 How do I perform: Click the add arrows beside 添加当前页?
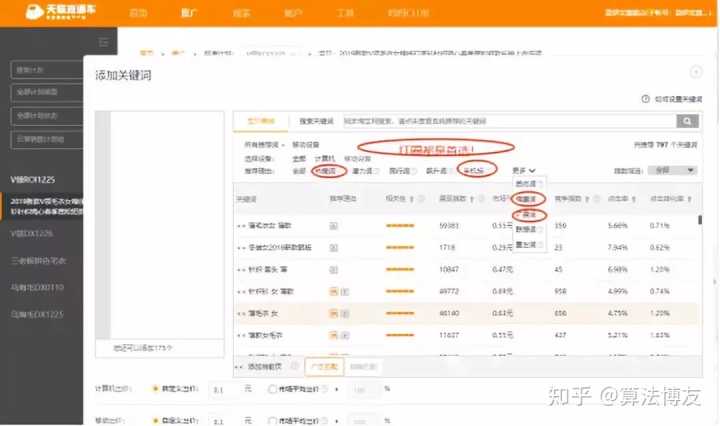click(241, 367)
